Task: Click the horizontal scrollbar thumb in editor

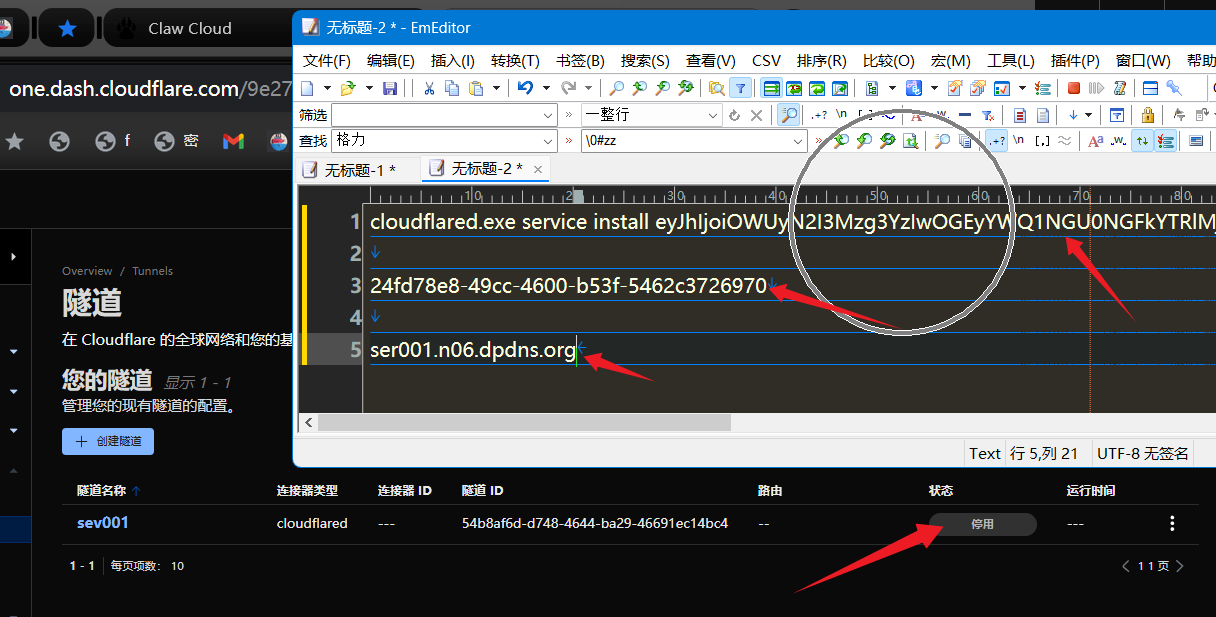Action: click(524, 423)
